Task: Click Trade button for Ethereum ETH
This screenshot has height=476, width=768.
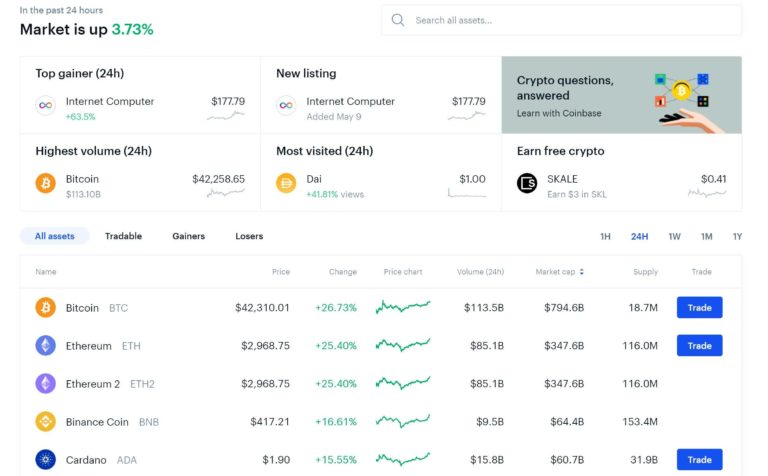Action: click(x=699, y=346)
